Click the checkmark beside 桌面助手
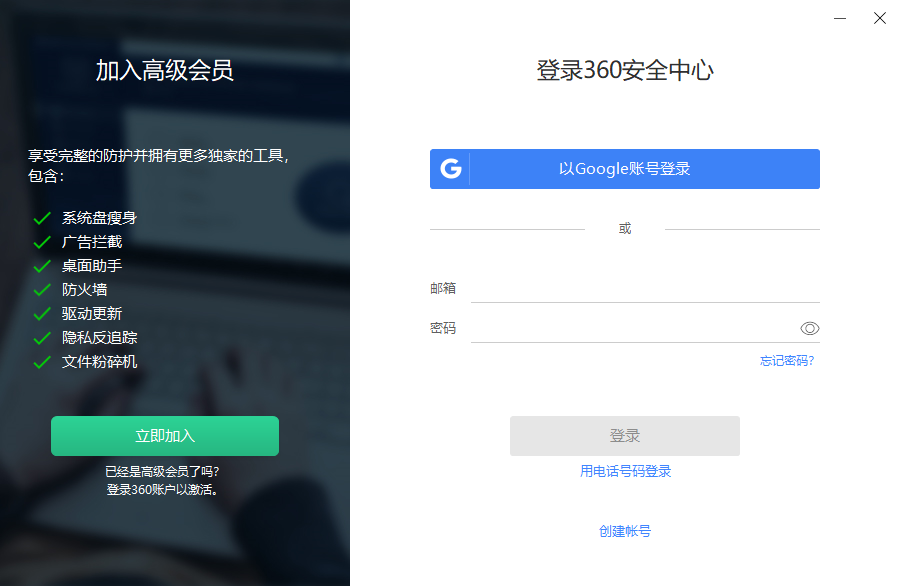Viewport: 900px width, 586px height. pyautogui.click(x=42, y=266)
